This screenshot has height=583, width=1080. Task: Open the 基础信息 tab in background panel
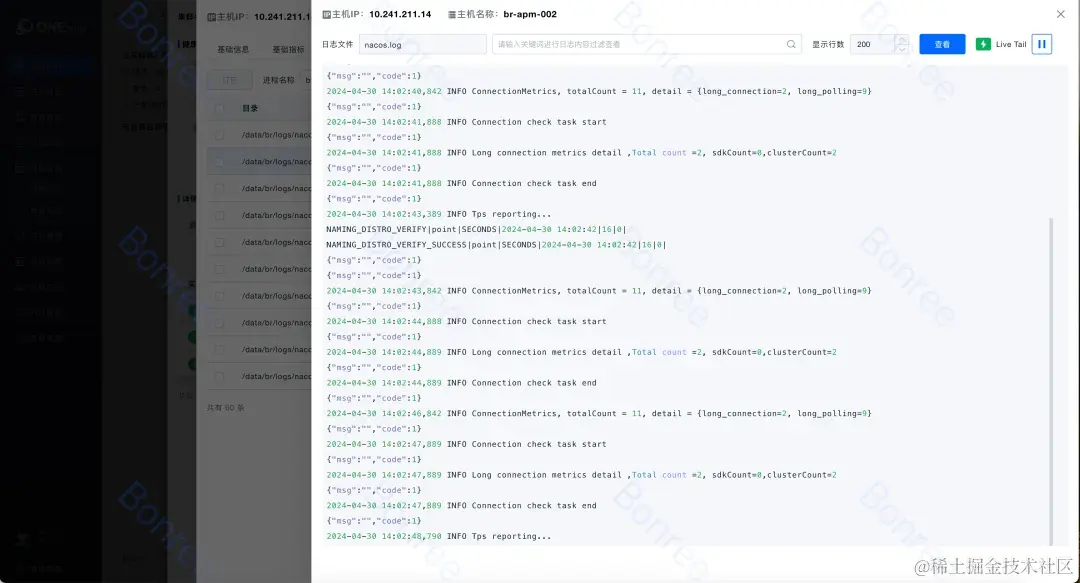[233, 50]
